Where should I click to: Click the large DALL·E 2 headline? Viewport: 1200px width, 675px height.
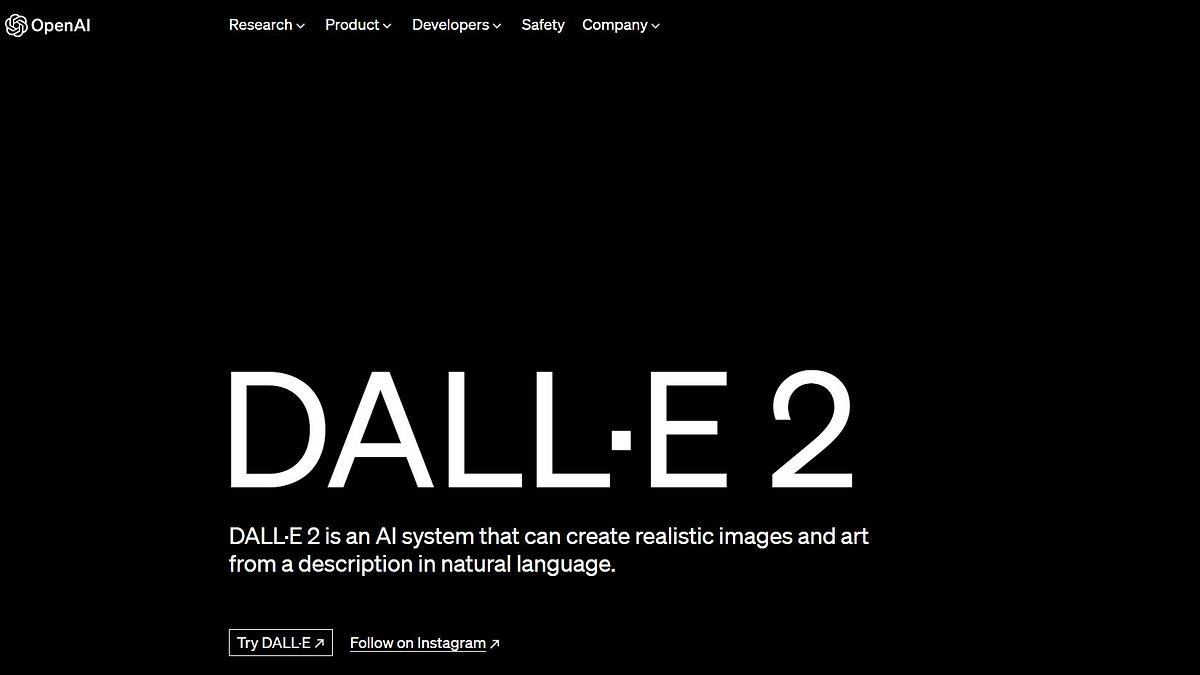tap(541, 430)
